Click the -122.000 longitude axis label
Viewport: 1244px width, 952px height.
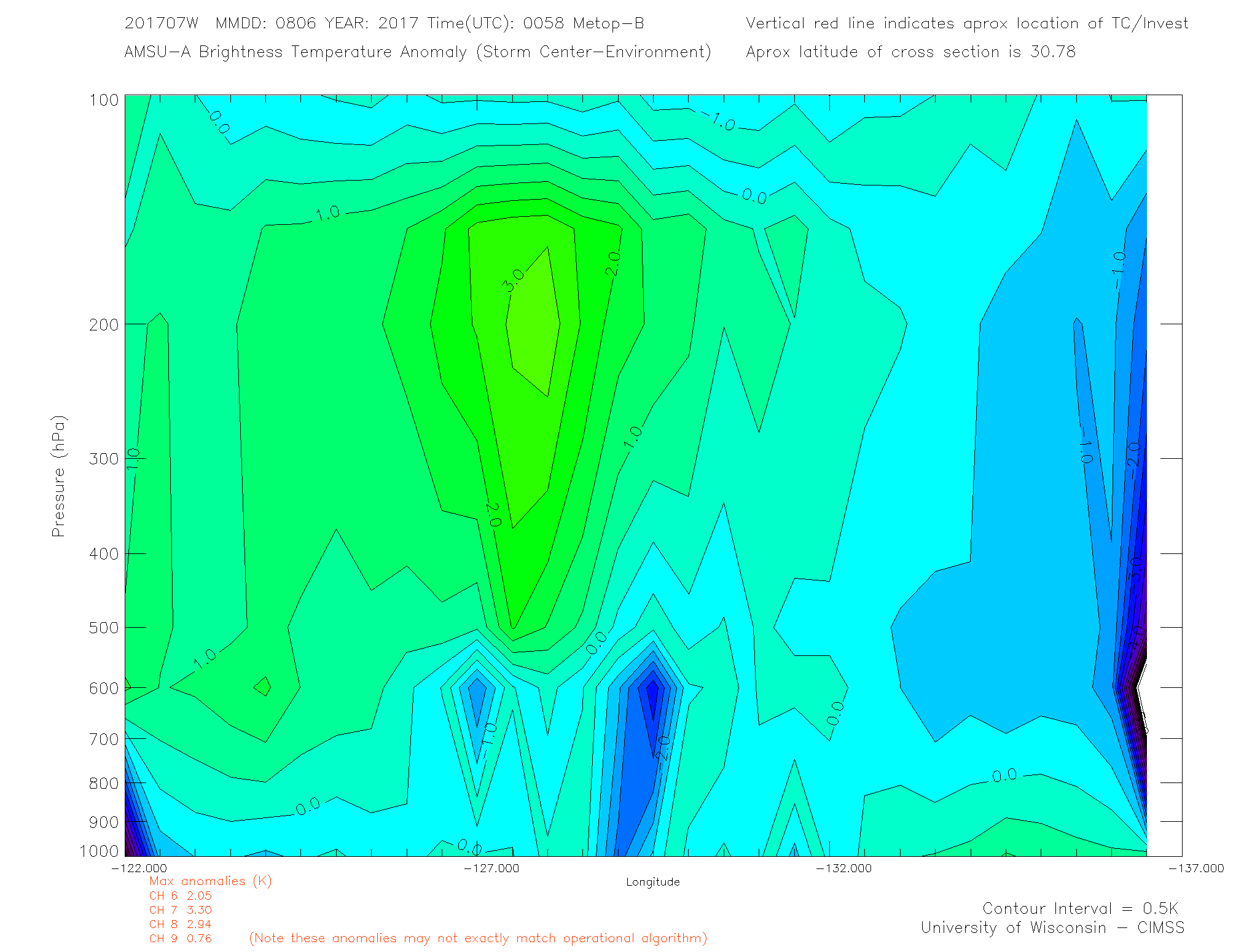click(139, 868)
